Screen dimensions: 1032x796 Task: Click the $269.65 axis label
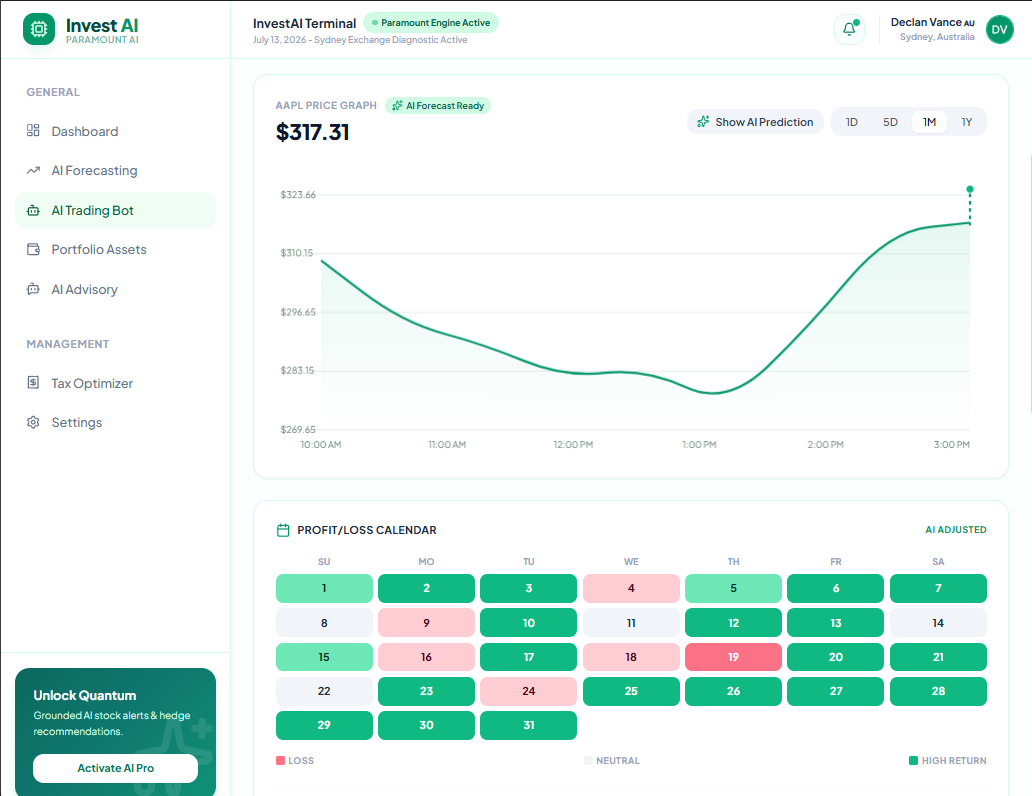point(298,429)
